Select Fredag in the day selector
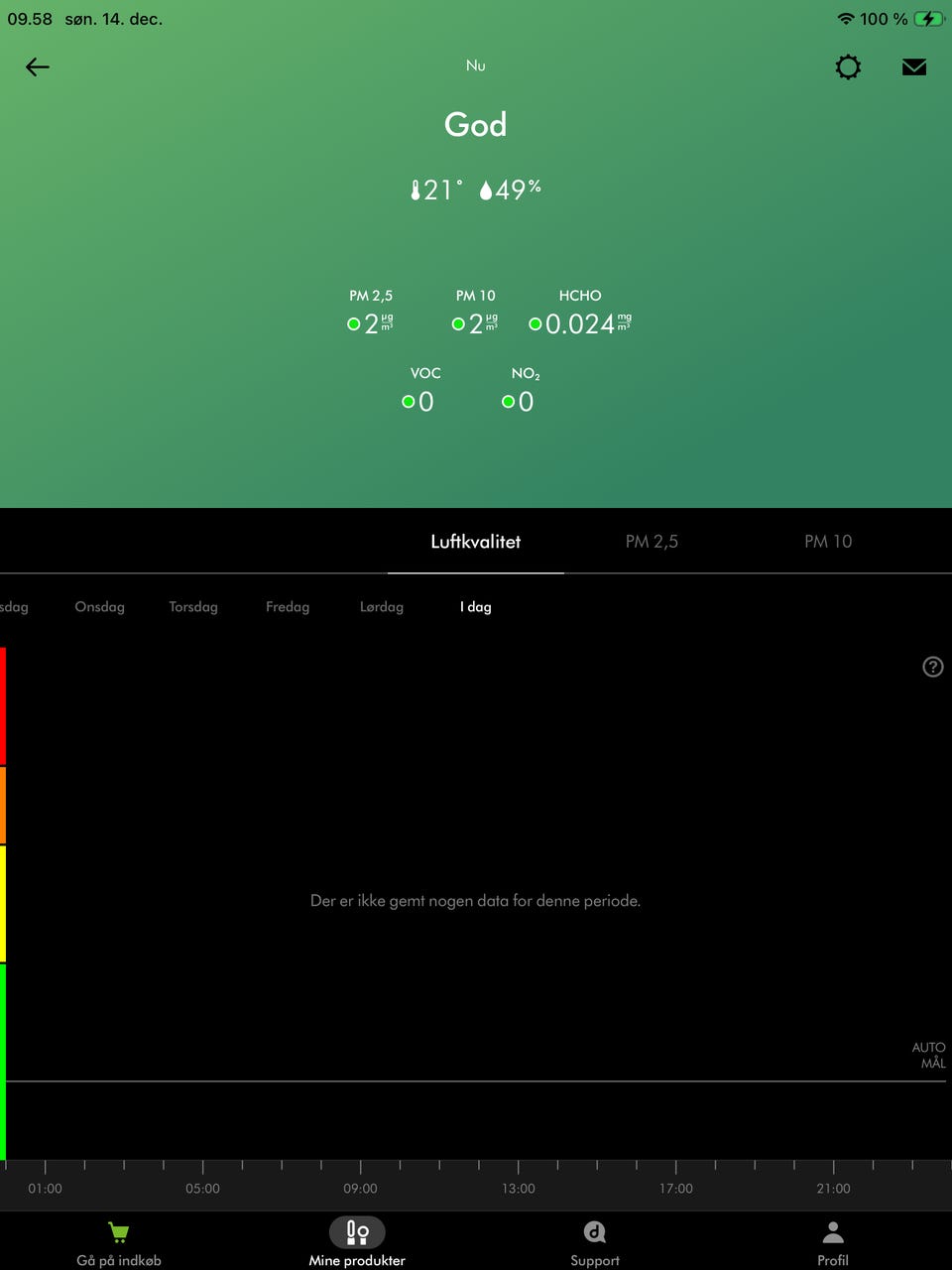952x1270 pixels. [x=288, y=606]
